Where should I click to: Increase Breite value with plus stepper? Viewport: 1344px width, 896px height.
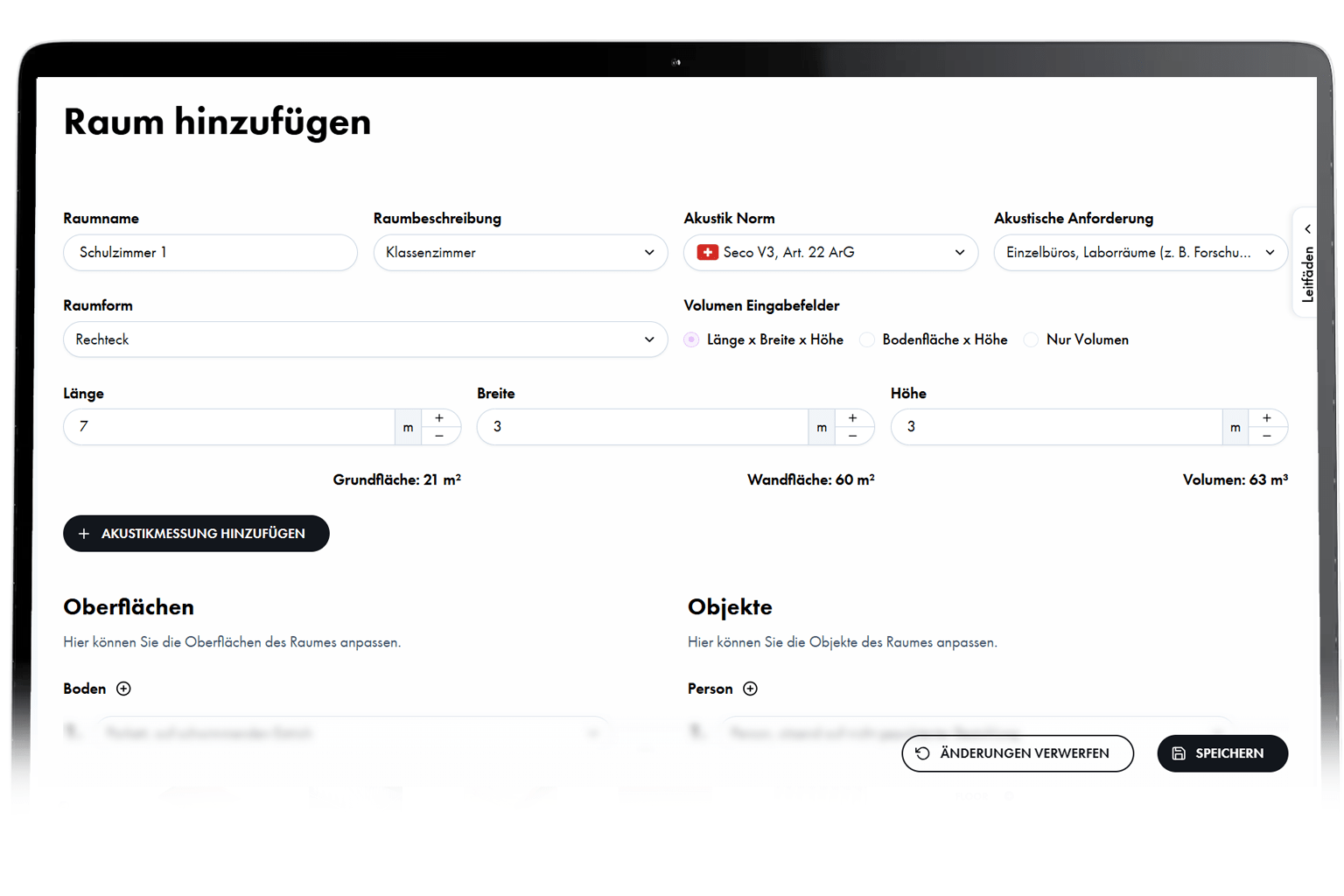click(852, 418)
